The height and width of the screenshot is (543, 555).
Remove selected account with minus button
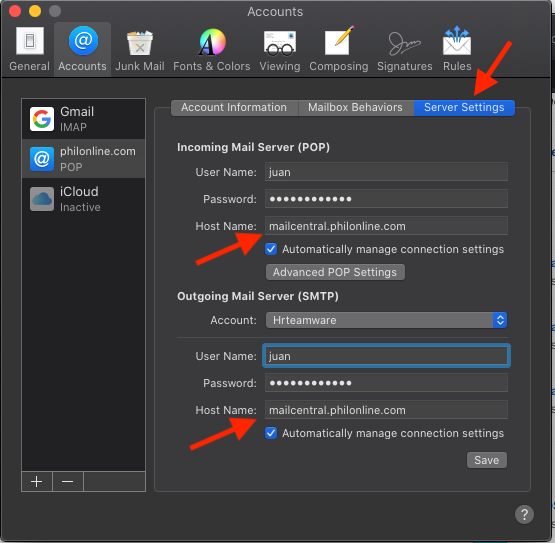68,481
